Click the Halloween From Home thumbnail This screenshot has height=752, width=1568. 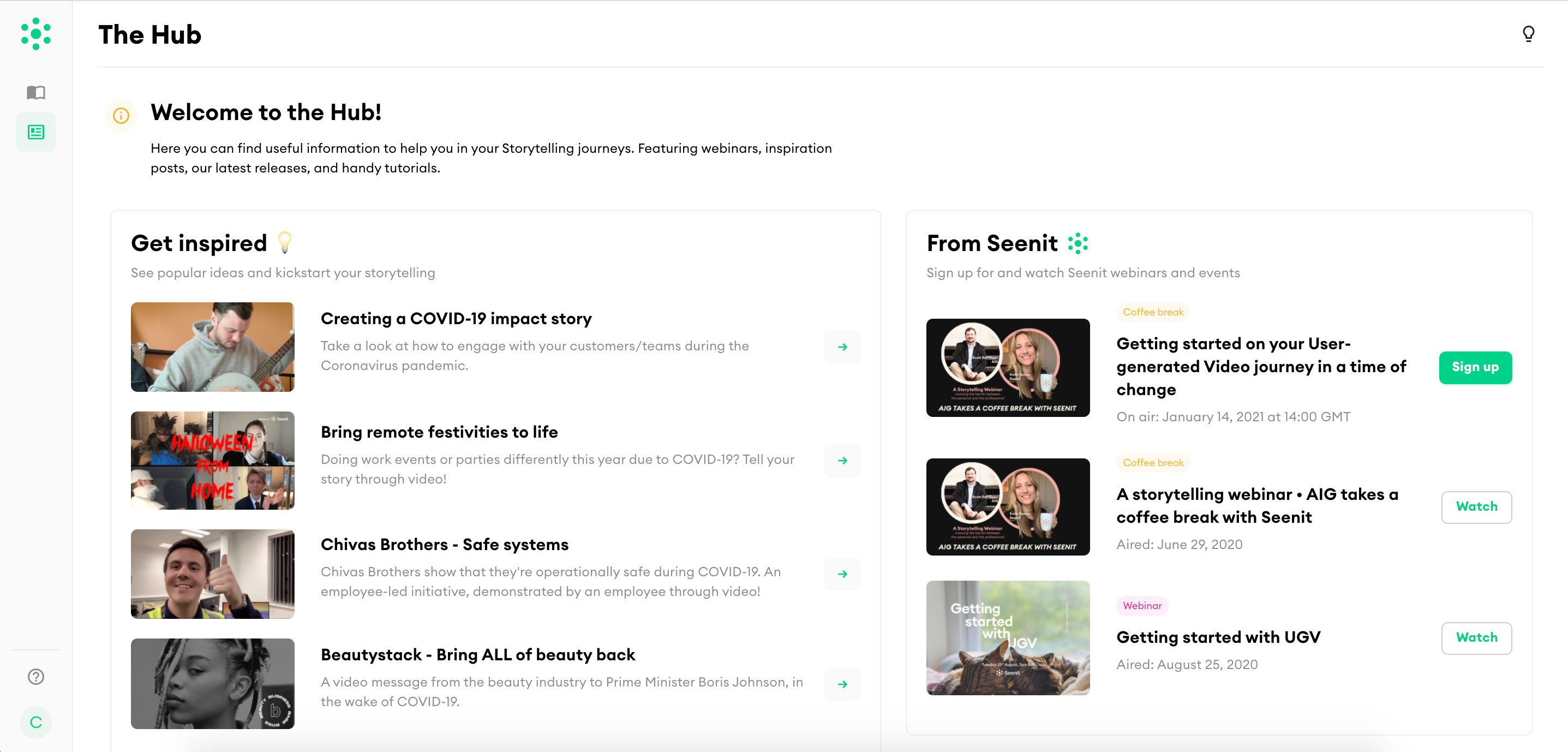[x=212, y=461]
